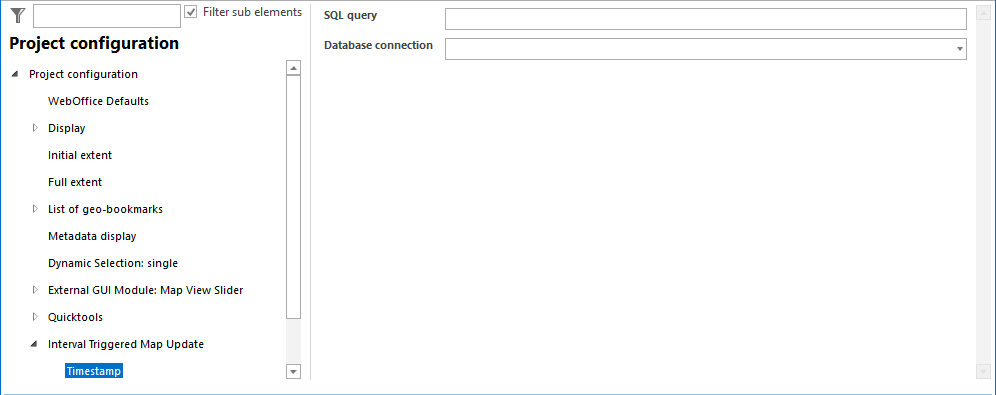Collapse the root Project configuration node
996x395 pixels.
pyautogui.click(x=15, y=75)
